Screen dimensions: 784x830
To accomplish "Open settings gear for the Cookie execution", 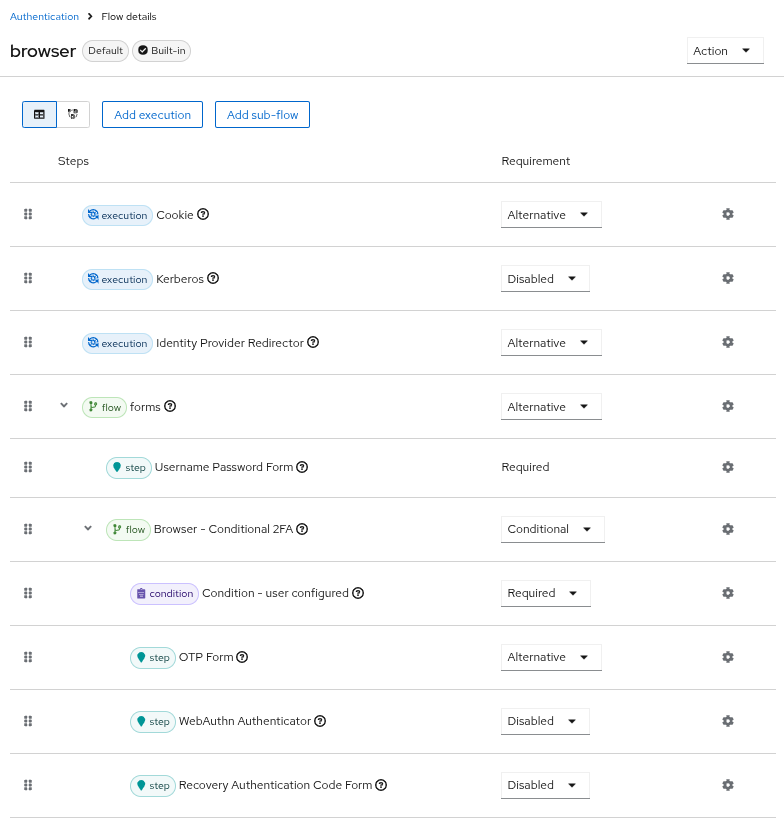I will tap(728, 214).
